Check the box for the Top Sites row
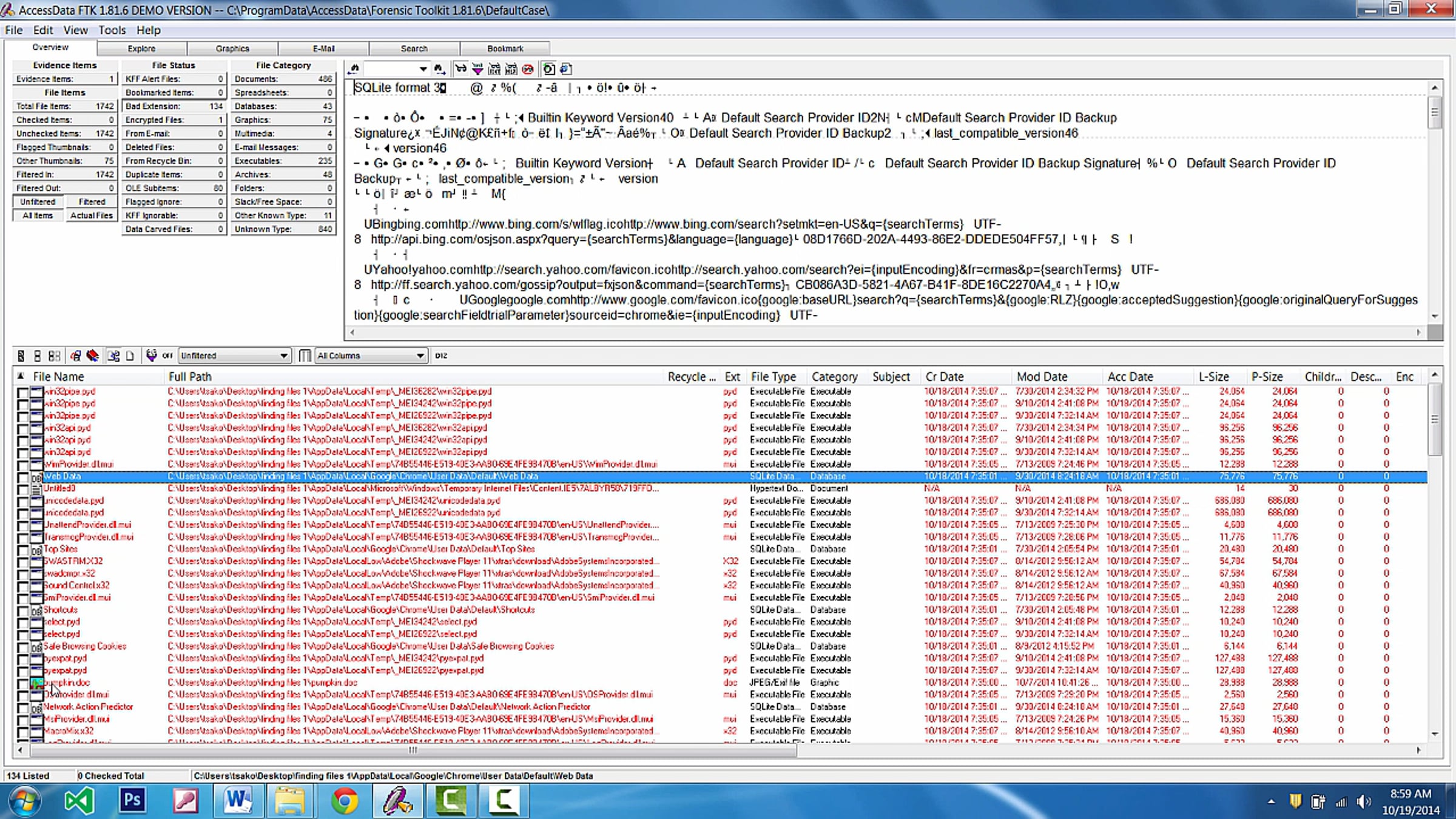Viewport: 1456px width, 819px height. (x=22, y=550)
